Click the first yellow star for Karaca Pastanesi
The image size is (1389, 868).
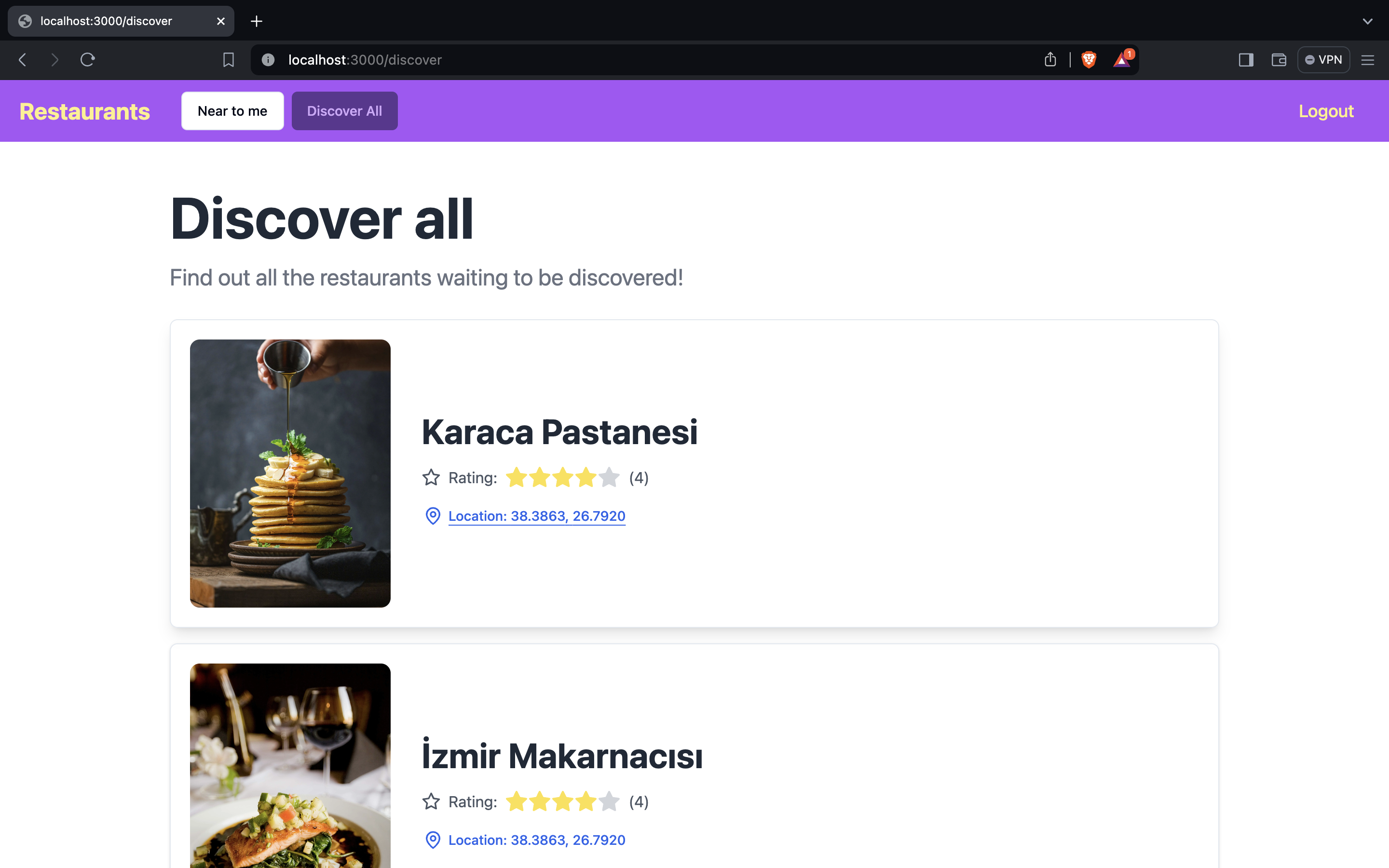tap(517, 477)
